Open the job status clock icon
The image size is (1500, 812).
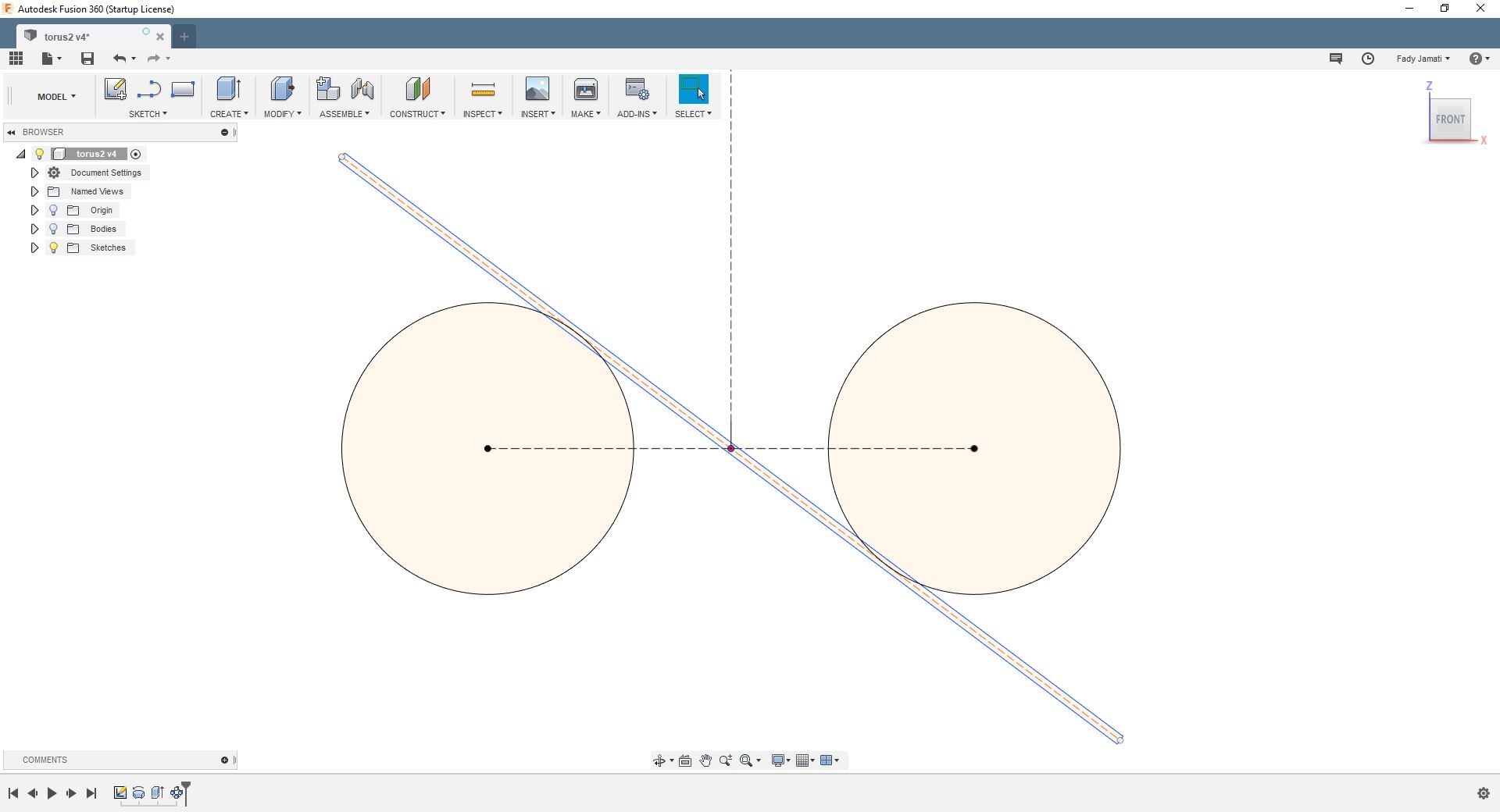[x=1368, y=59]
